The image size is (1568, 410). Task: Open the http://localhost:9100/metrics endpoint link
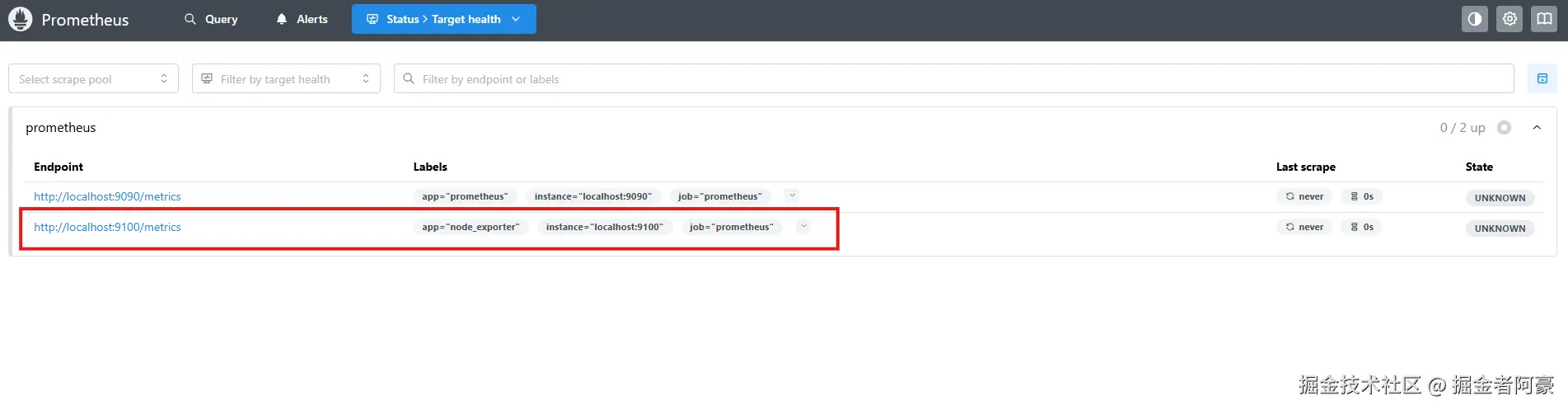coord(107,227)
